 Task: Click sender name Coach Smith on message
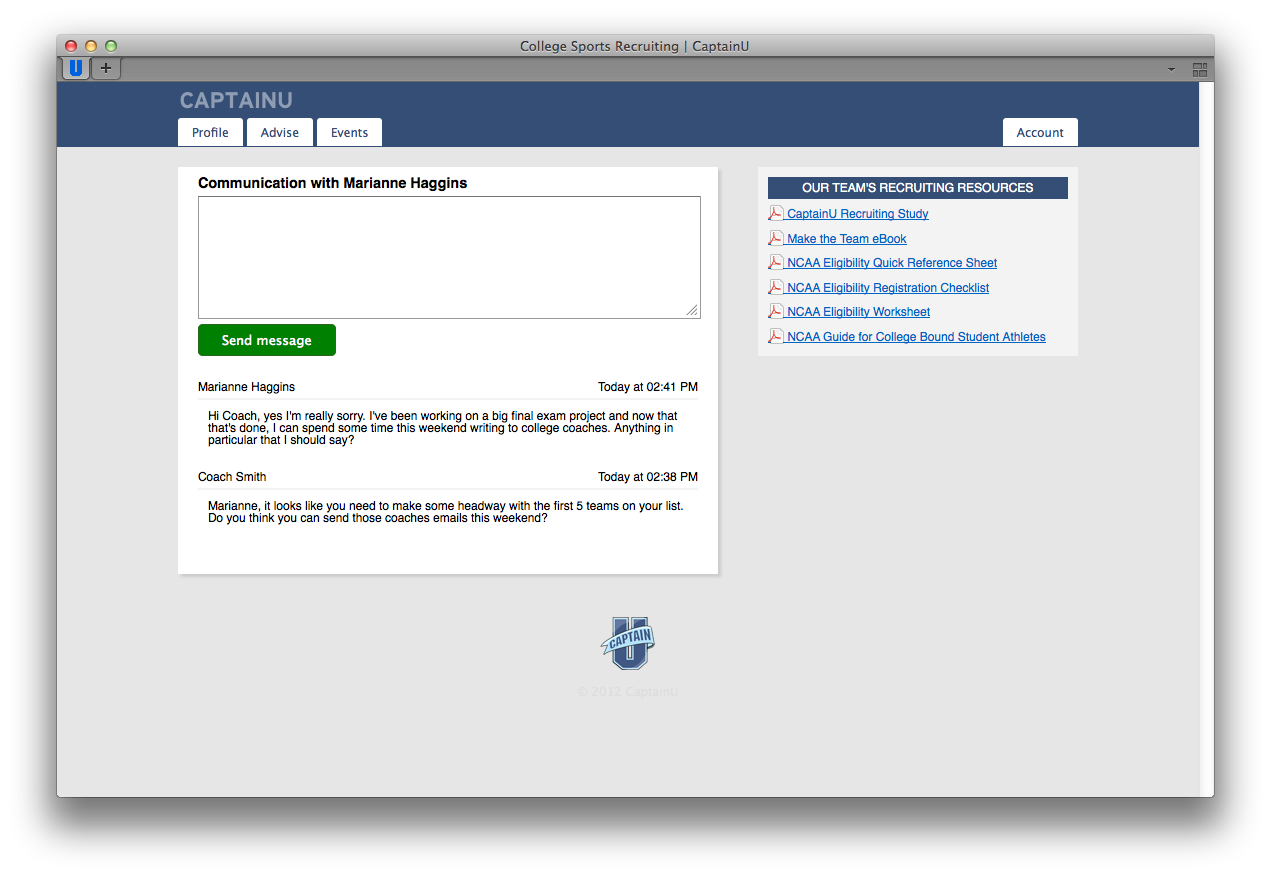(x=232, y=477)
